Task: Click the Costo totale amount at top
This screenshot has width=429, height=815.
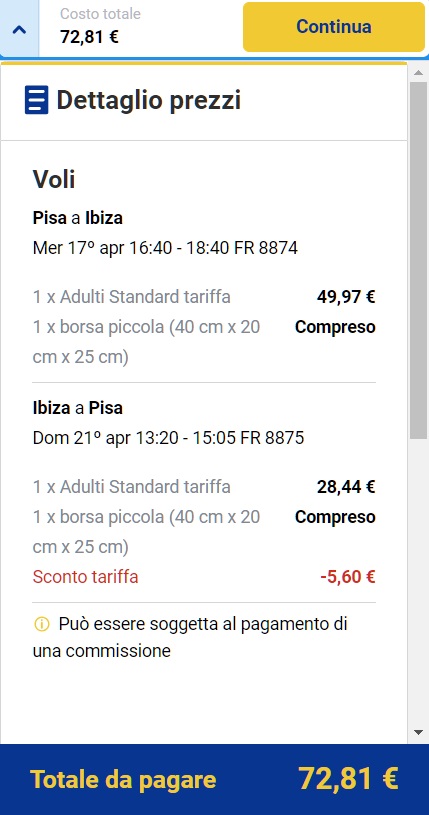Action: coord(89,37)
